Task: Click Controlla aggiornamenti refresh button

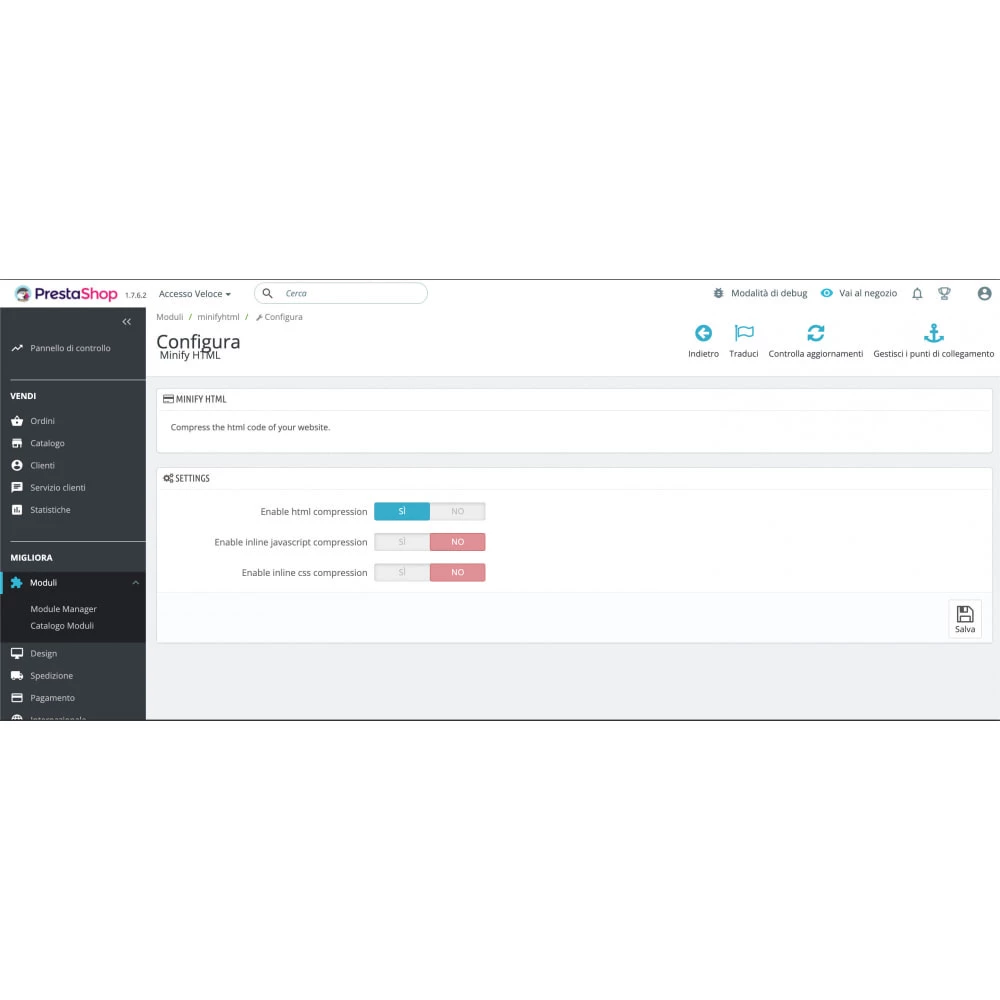Action: pyautogui.click(x=816, y=341)
